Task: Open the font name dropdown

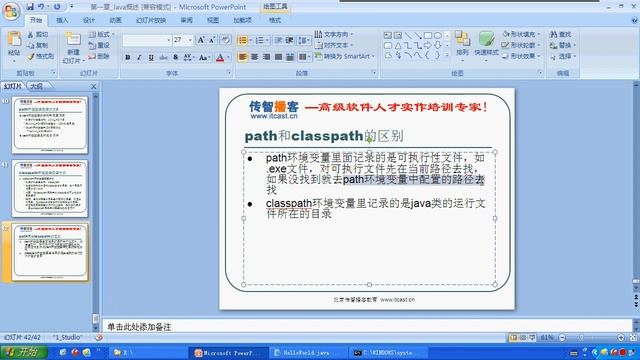Action: pyautogui.click(x=168, y=40)
